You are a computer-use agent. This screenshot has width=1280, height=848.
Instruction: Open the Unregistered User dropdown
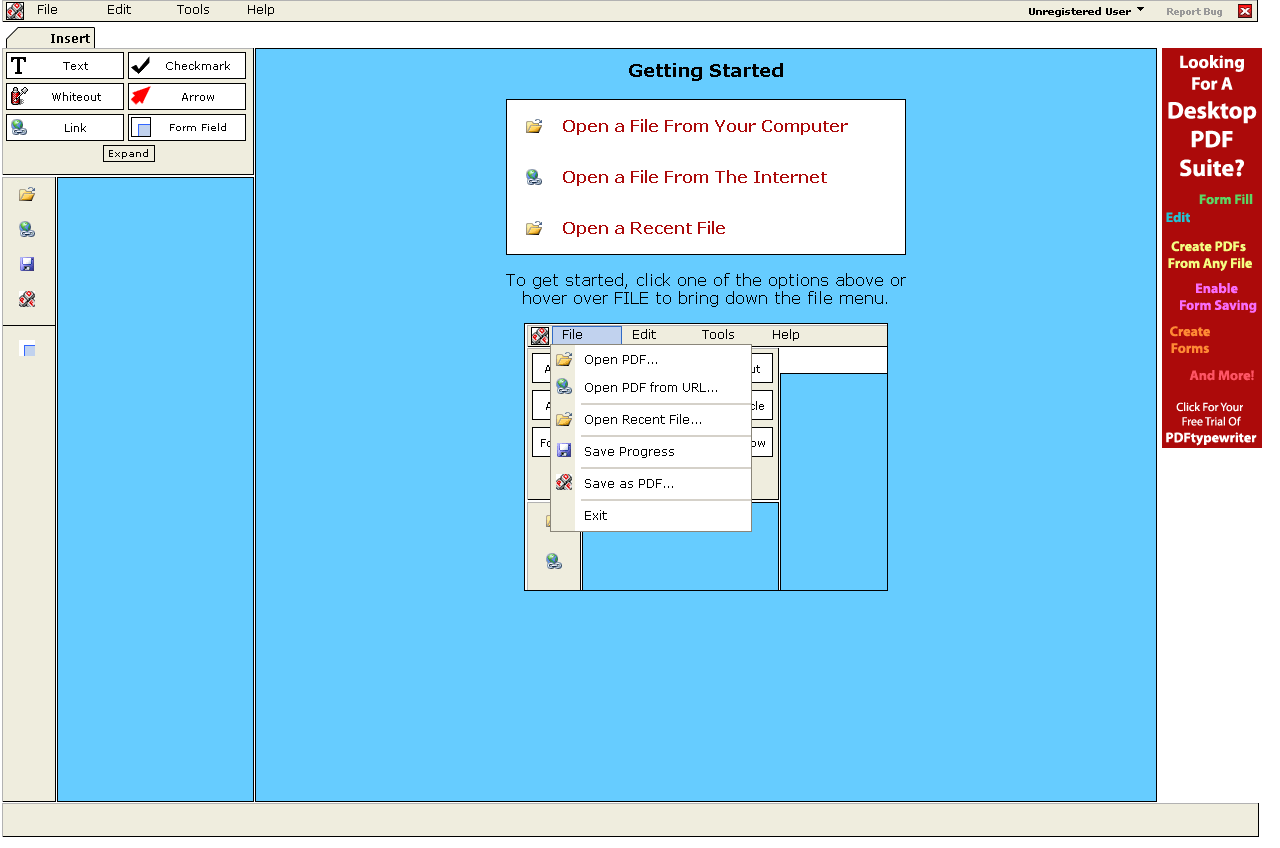pos(1086,11)
